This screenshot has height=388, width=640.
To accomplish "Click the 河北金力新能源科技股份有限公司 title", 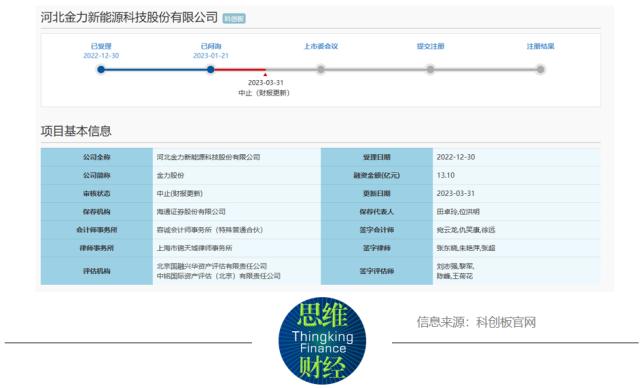I will 129,18.
